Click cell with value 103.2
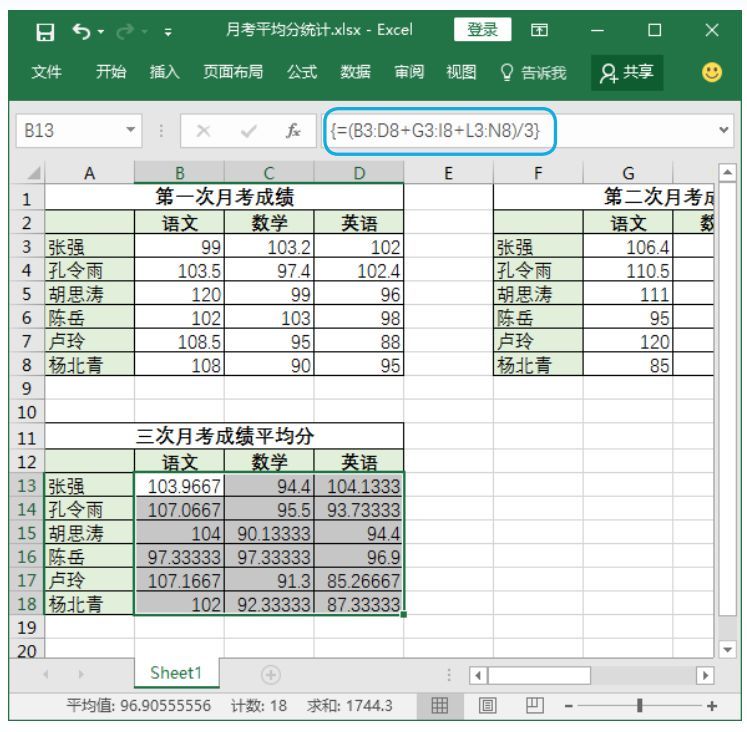Image resolution: width=747 pixels, height=732 pixels. tap(269, 247)
